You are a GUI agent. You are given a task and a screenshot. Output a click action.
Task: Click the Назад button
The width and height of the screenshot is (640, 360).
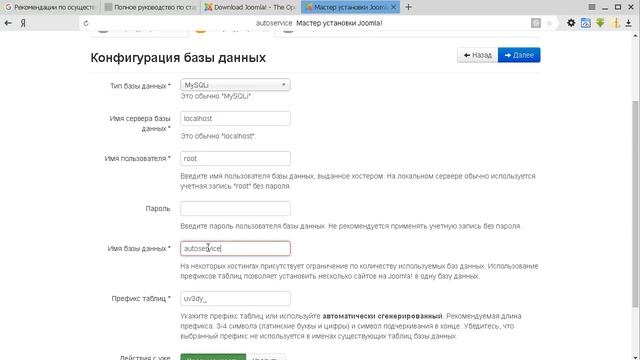point(478,55)
